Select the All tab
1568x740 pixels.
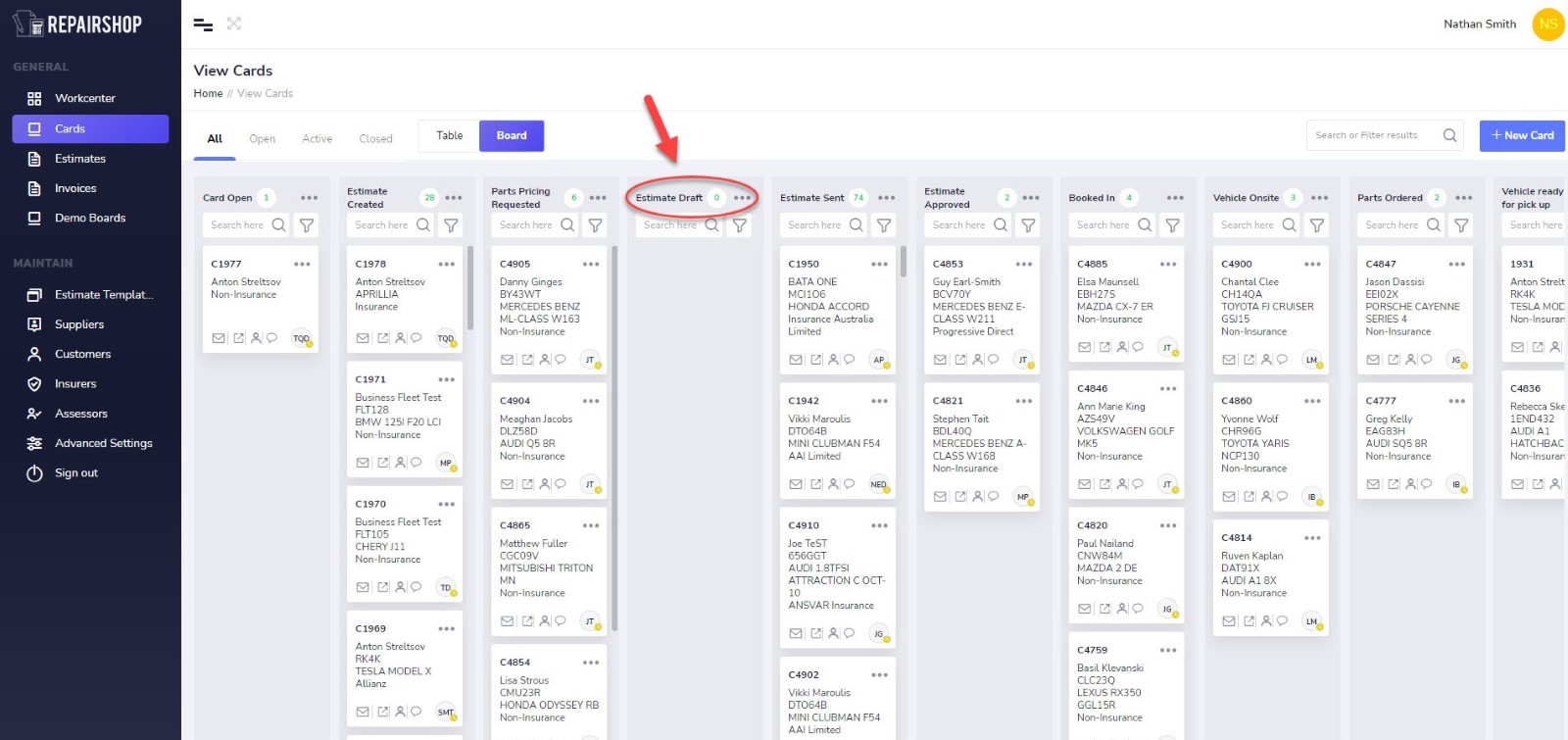215,139
